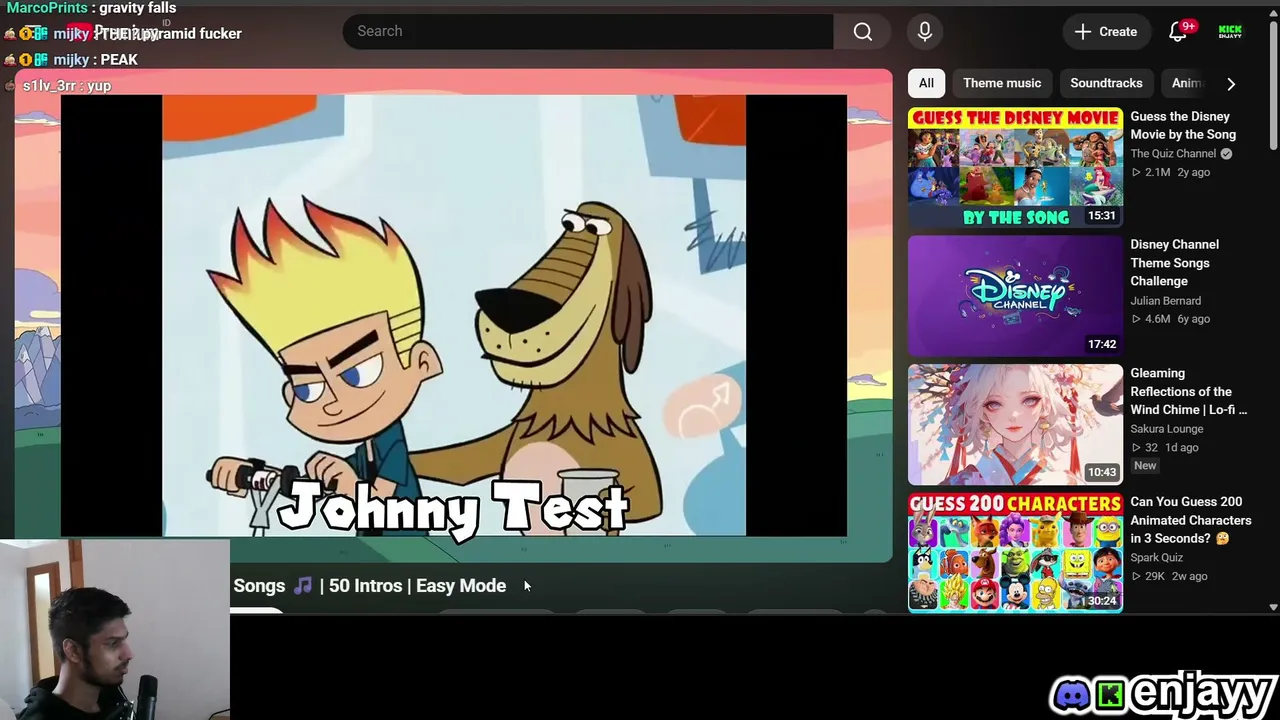The image size is (1280, 720).
Task: Open title 'Guess the Disney Movie by the Song'
Action: pyautogui.click(x=1183, y=126)
